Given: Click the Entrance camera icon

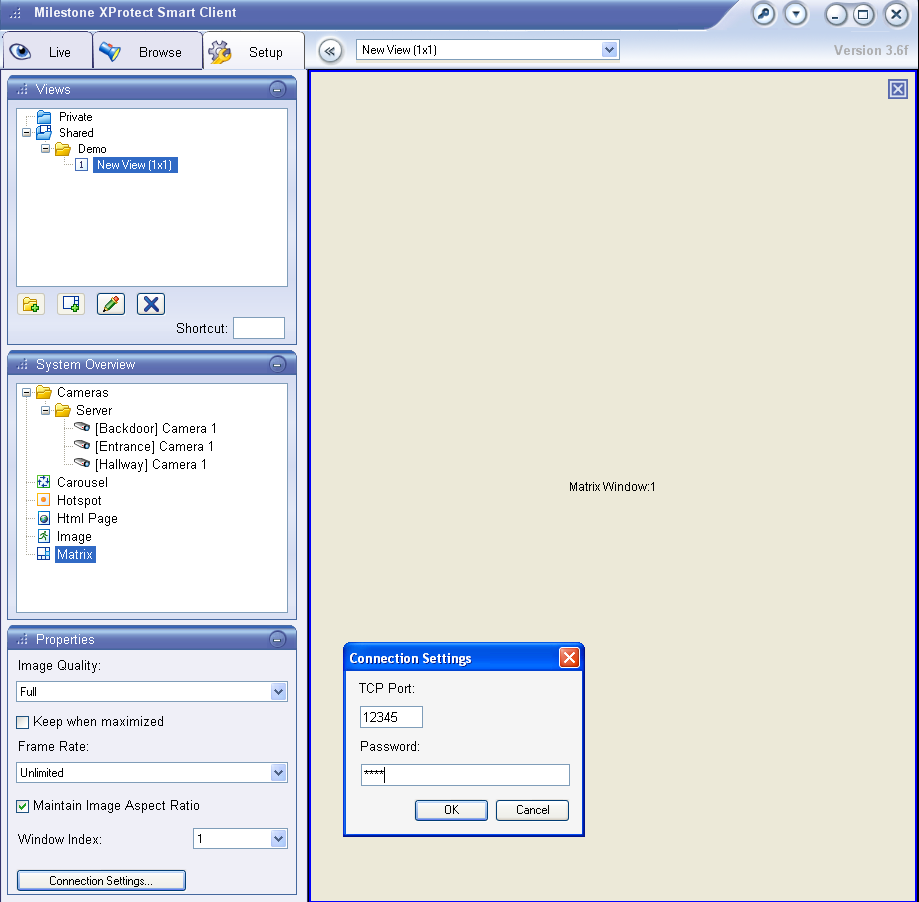Looking at the screenshot, I should [x=82, y=445].
